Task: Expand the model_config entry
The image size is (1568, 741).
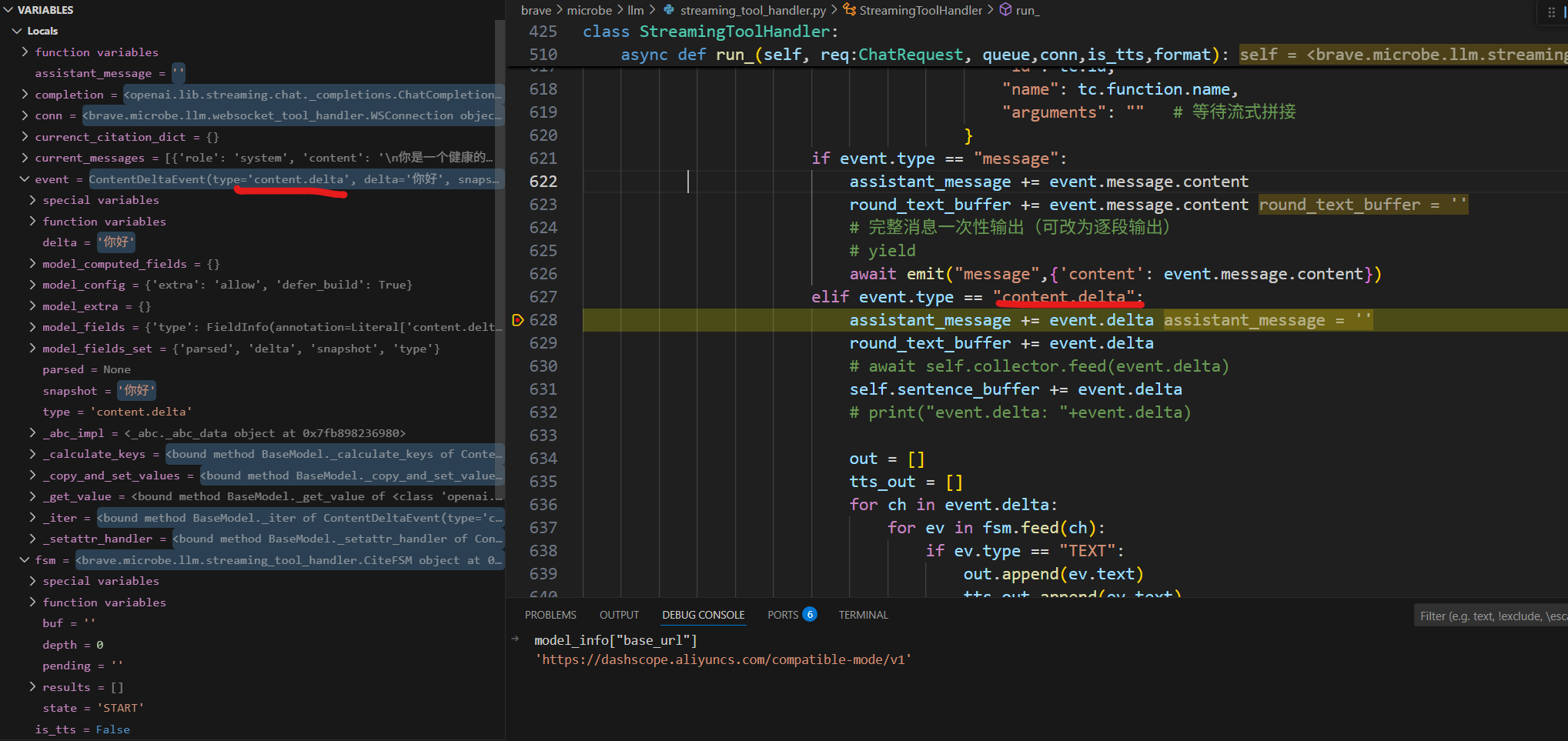Action: [x=32, y=285]
